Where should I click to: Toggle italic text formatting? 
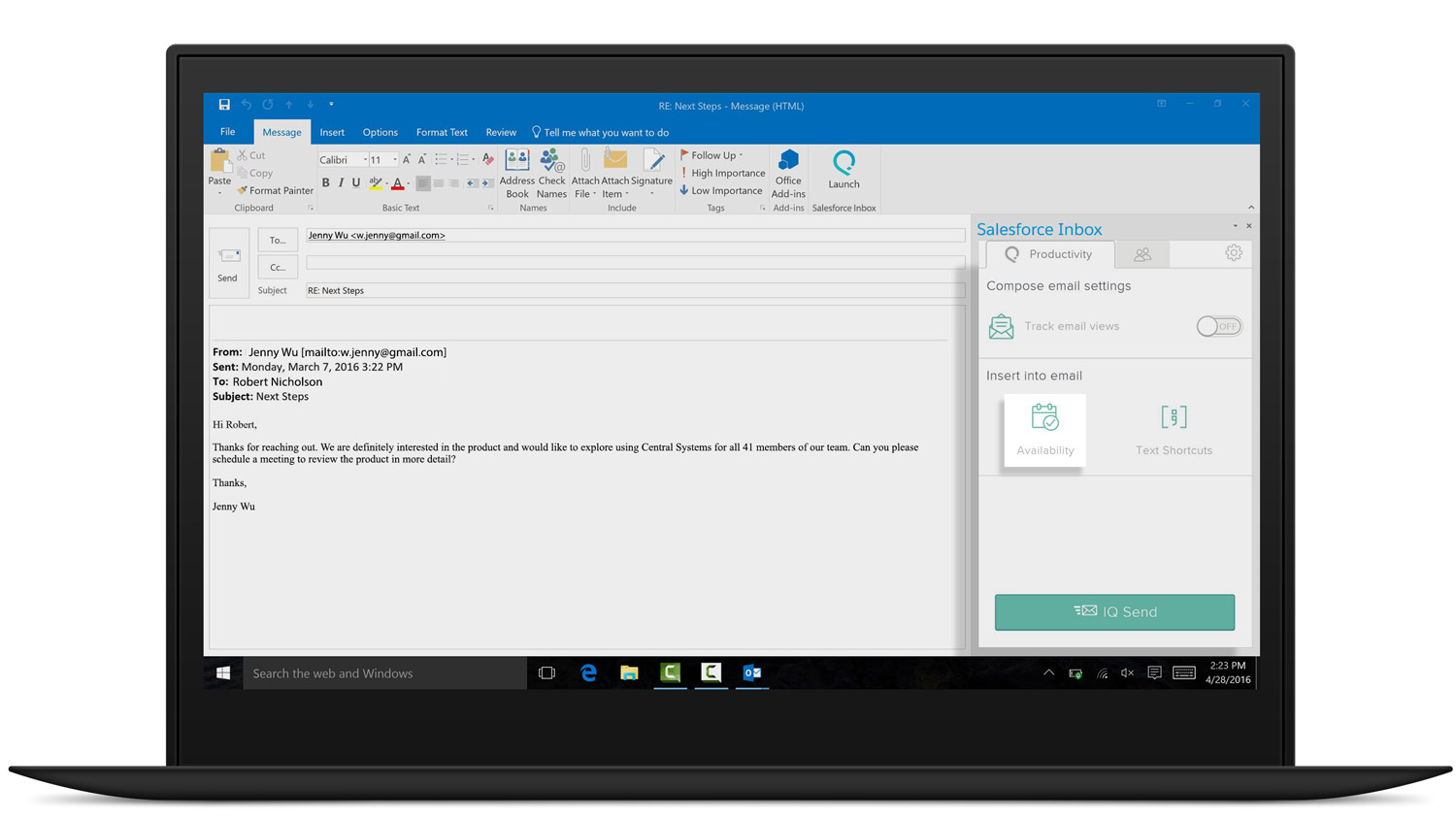pos(341,183)
